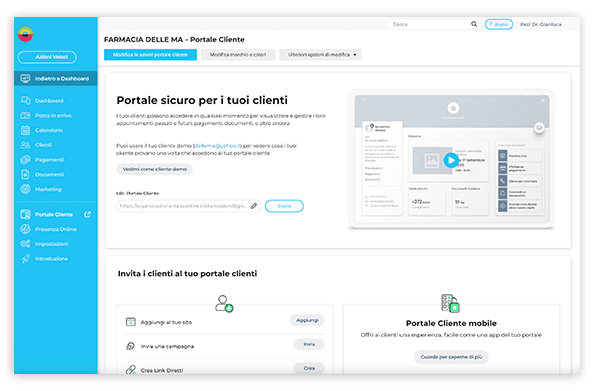Edit the portal URL with pencil icon

[x=254, y=206]
